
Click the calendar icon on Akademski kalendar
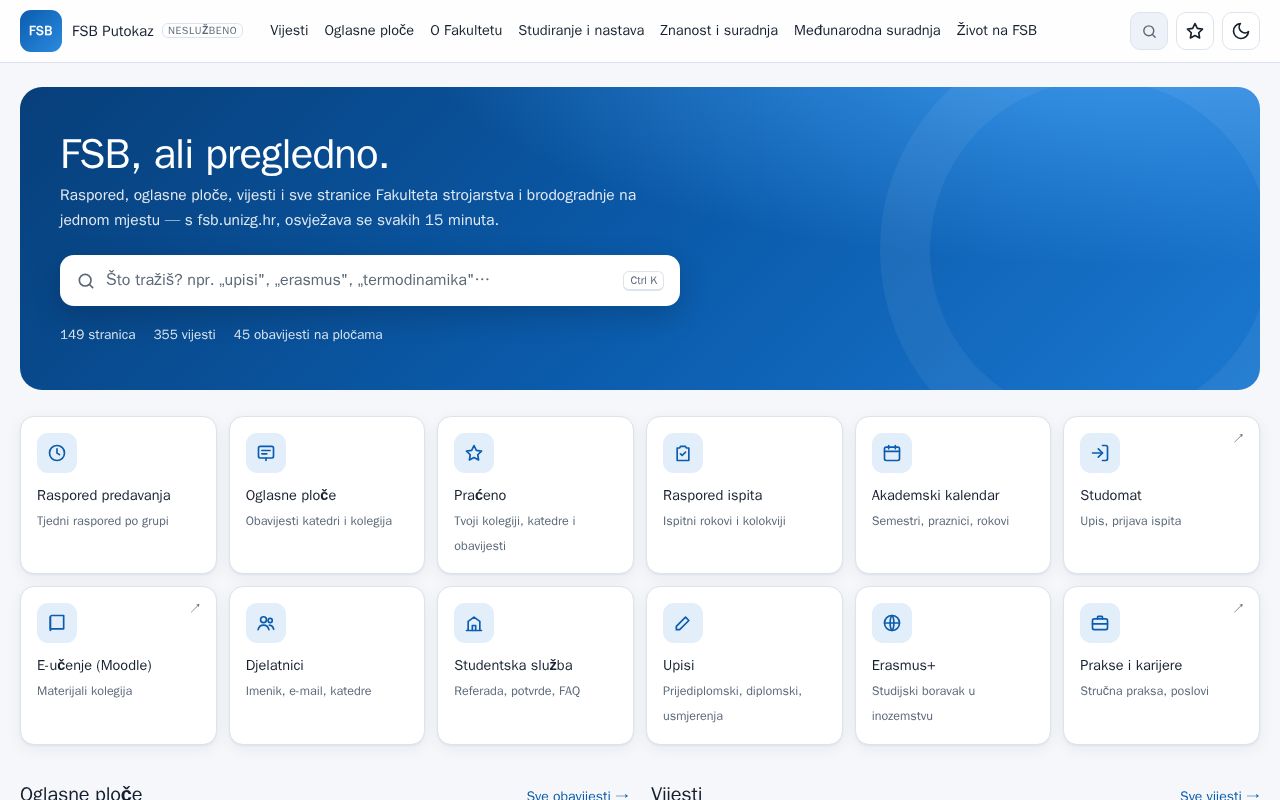pos(892,453)
